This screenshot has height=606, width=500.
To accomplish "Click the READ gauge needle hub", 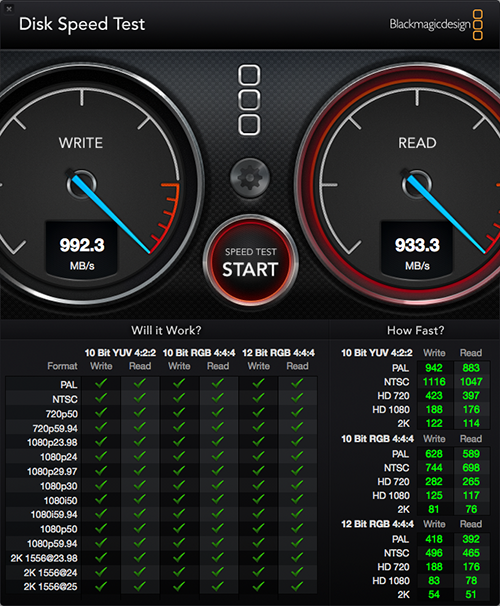I will (x=417, y=184).
